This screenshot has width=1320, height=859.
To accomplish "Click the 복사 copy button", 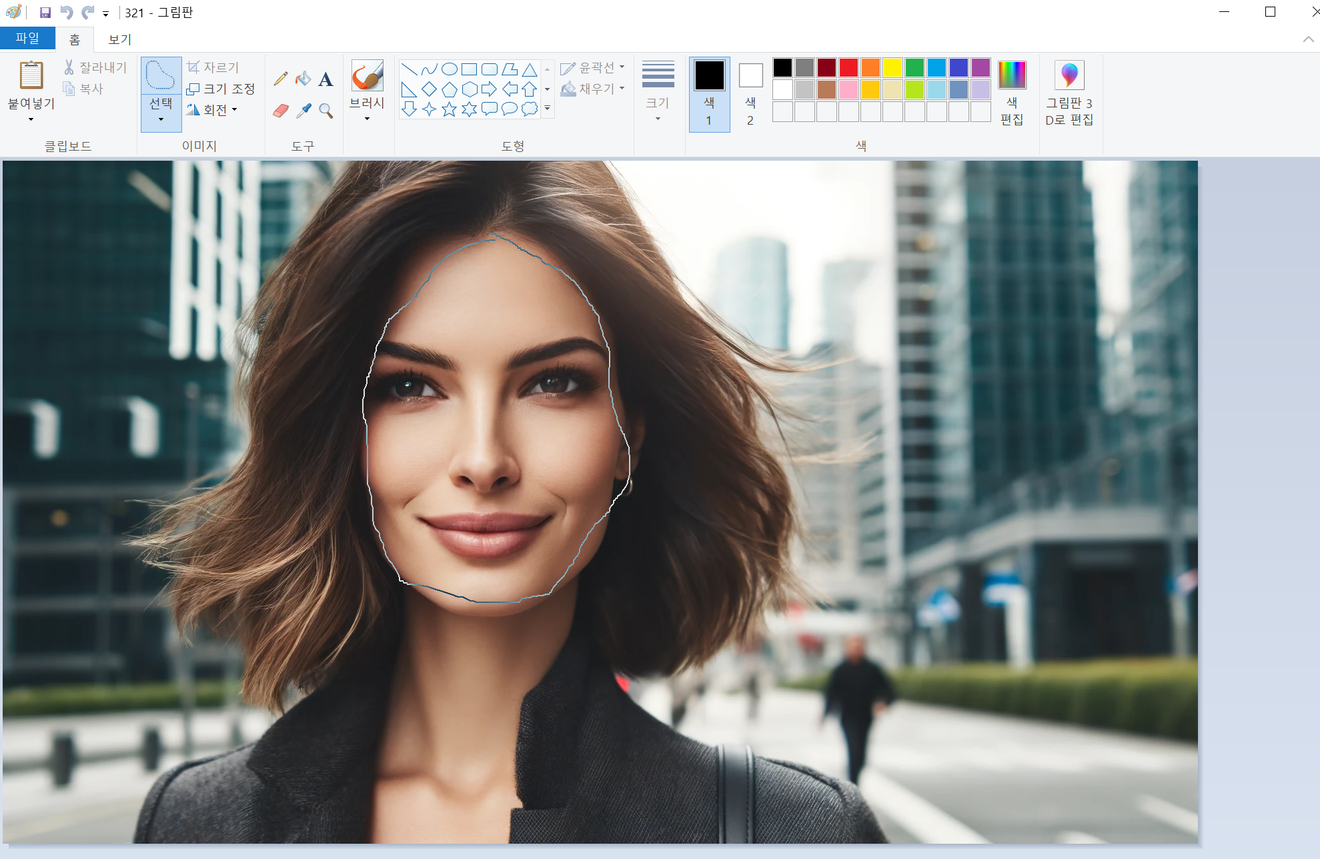I will click(x=83, y=89).
